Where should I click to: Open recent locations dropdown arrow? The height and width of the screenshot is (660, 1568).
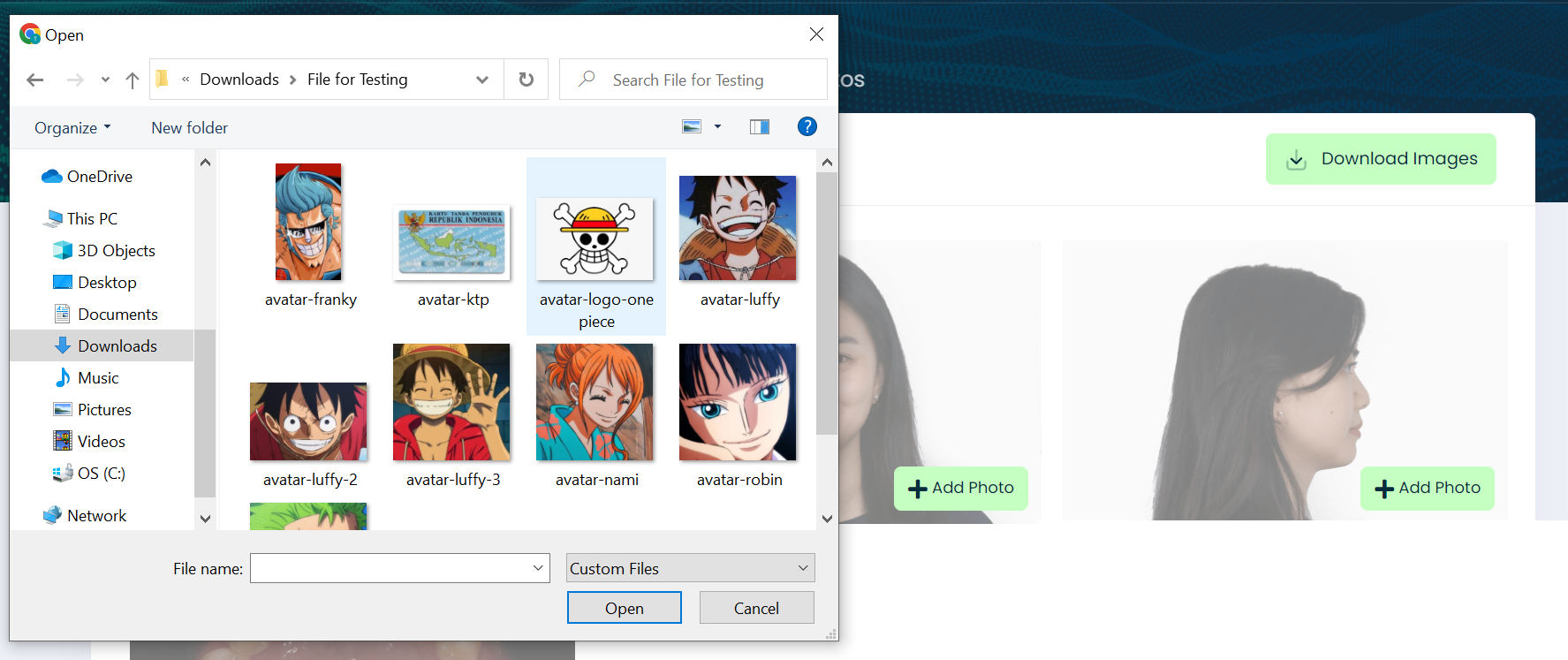(x=105, y=80)
